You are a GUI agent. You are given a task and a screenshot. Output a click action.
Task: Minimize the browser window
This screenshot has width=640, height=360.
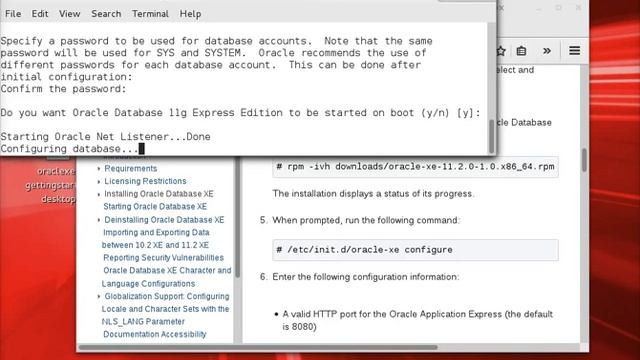click(539, 8)
